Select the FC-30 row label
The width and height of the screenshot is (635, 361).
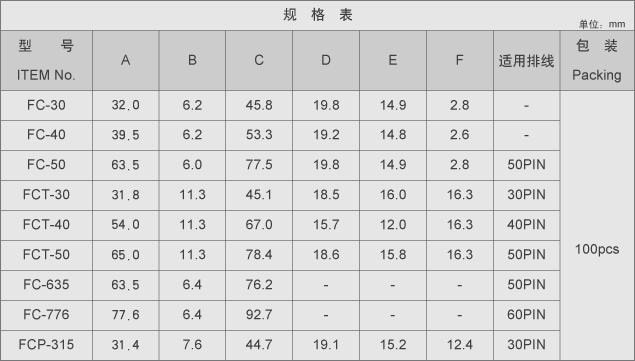point(46,105)
